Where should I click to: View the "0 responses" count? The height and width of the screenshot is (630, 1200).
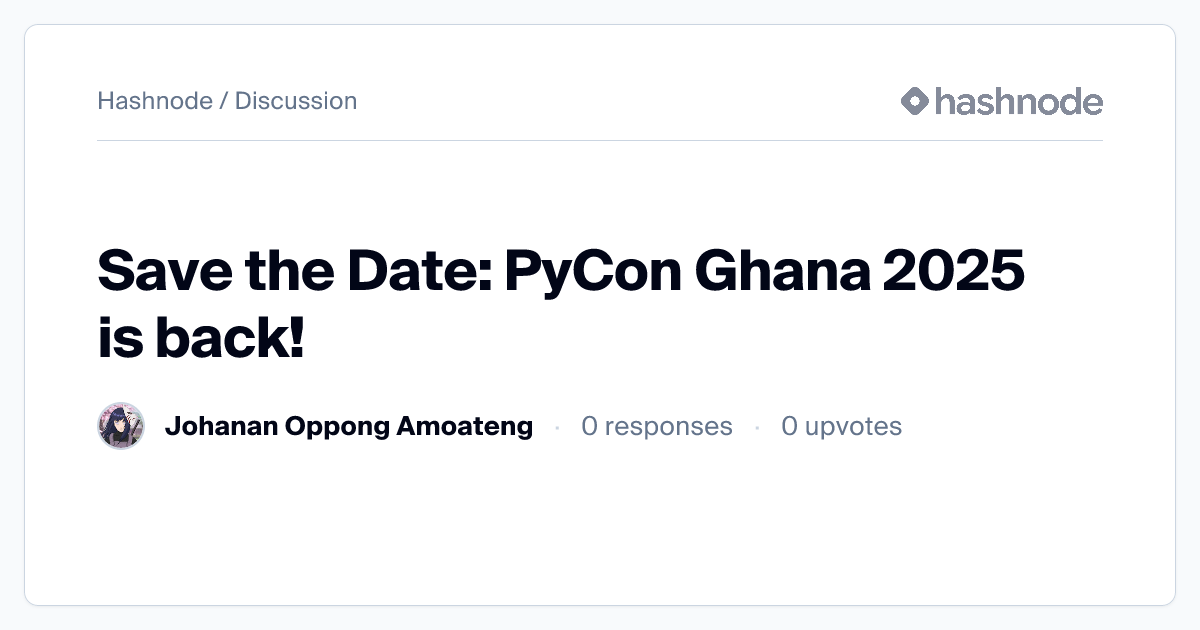pyautogui.click(x=657, y=427)
